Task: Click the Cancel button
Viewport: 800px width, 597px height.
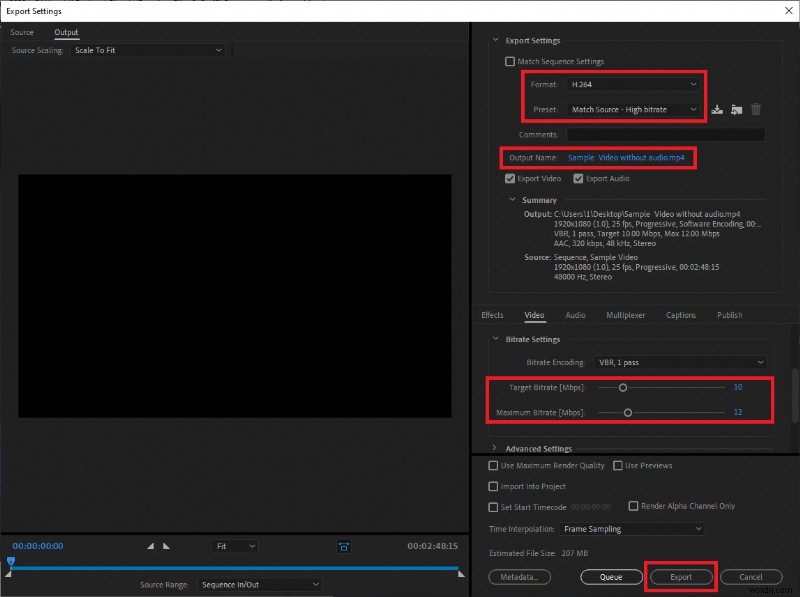Action: point(751,577)
